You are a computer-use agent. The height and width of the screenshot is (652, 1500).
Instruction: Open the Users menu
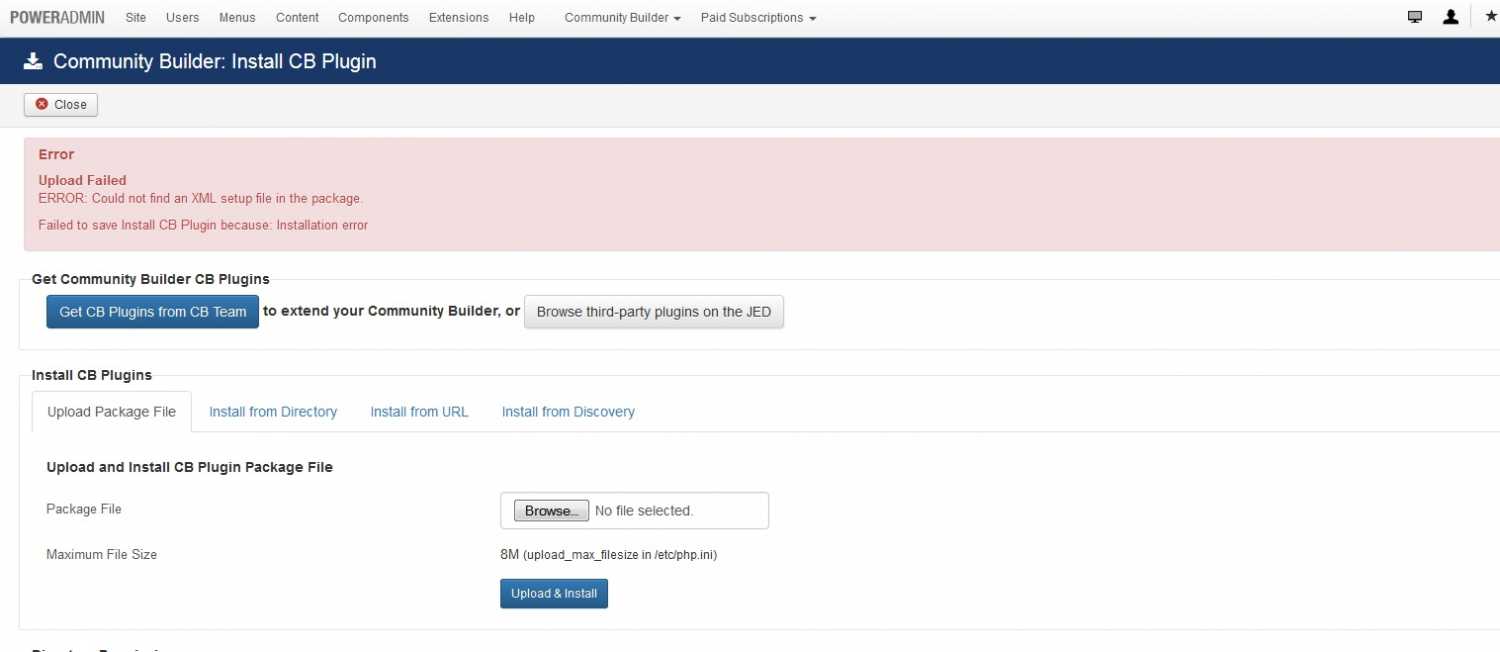[x=182, y=17]
